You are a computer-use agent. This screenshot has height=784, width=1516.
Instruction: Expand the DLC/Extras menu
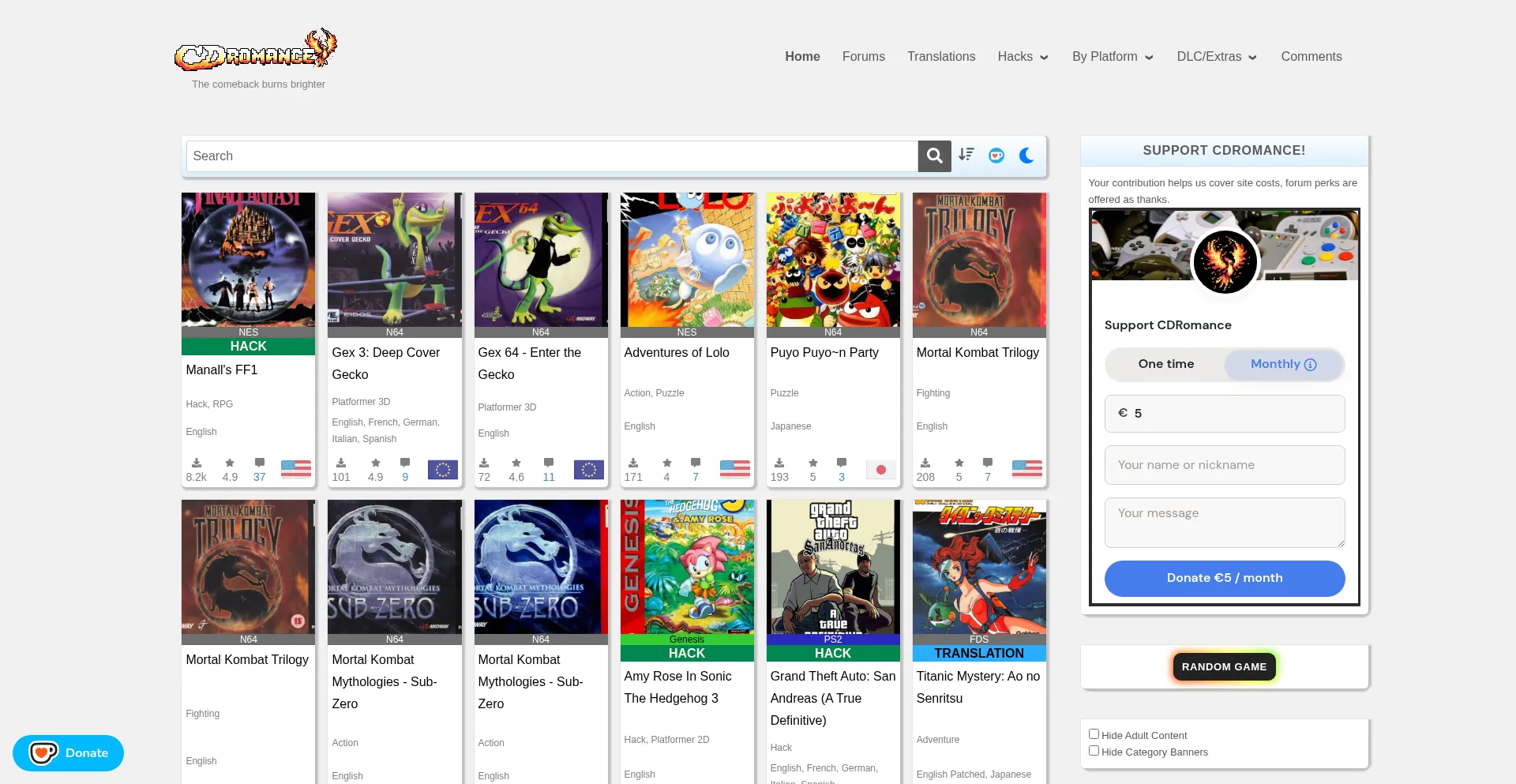coord(1216,57)
